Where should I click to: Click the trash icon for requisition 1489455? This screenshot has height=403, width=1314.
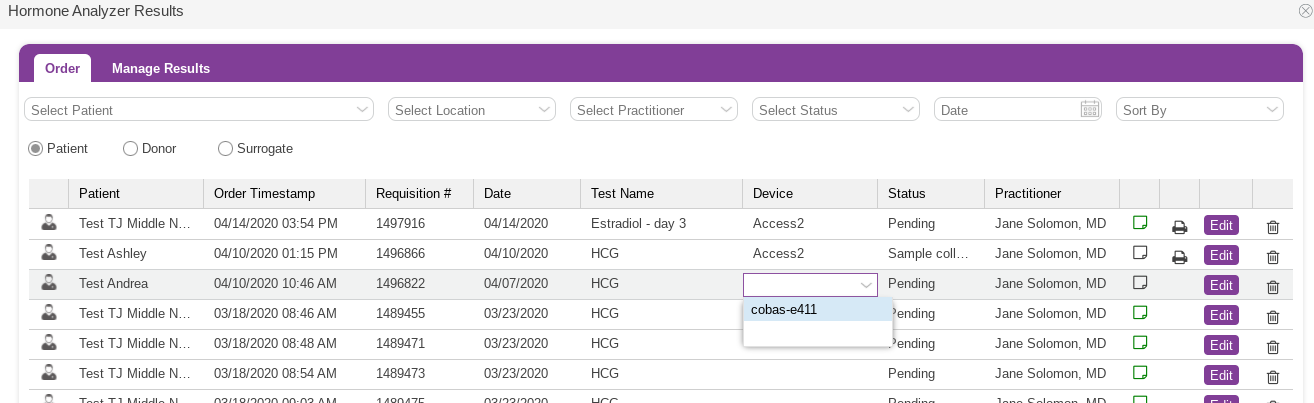pyautogui.click(x=1273, y=317)
